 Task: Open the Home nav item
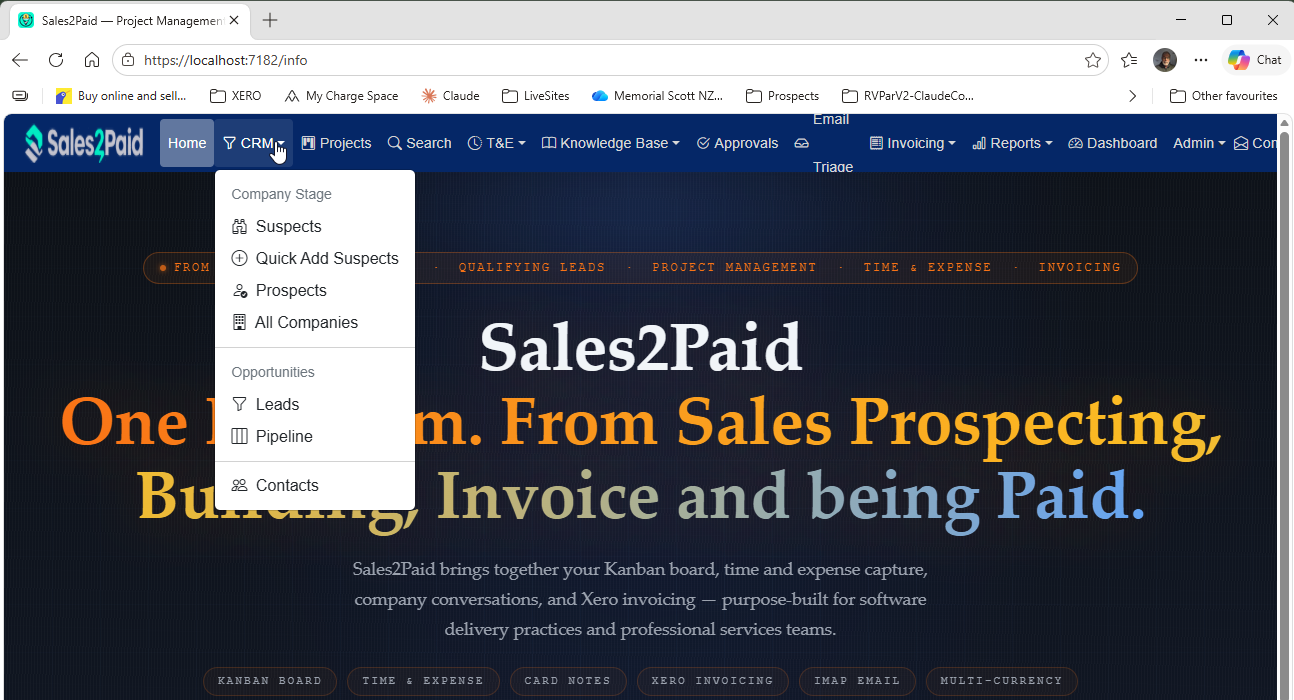click(187, 143)
